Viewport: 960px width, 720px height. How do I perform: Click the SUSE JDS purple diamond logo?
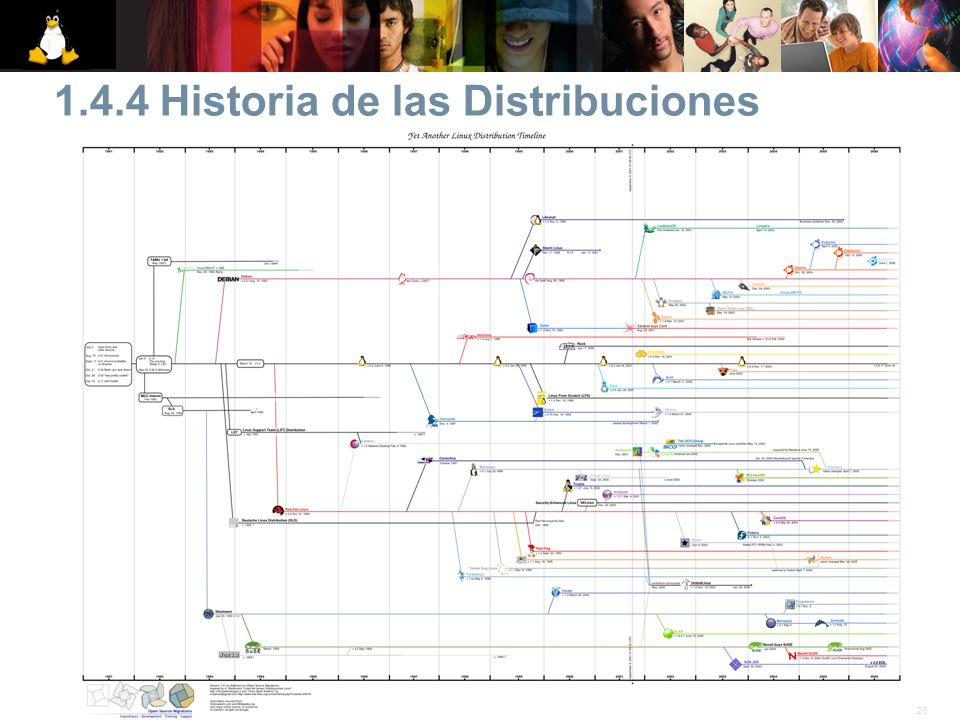735,664
